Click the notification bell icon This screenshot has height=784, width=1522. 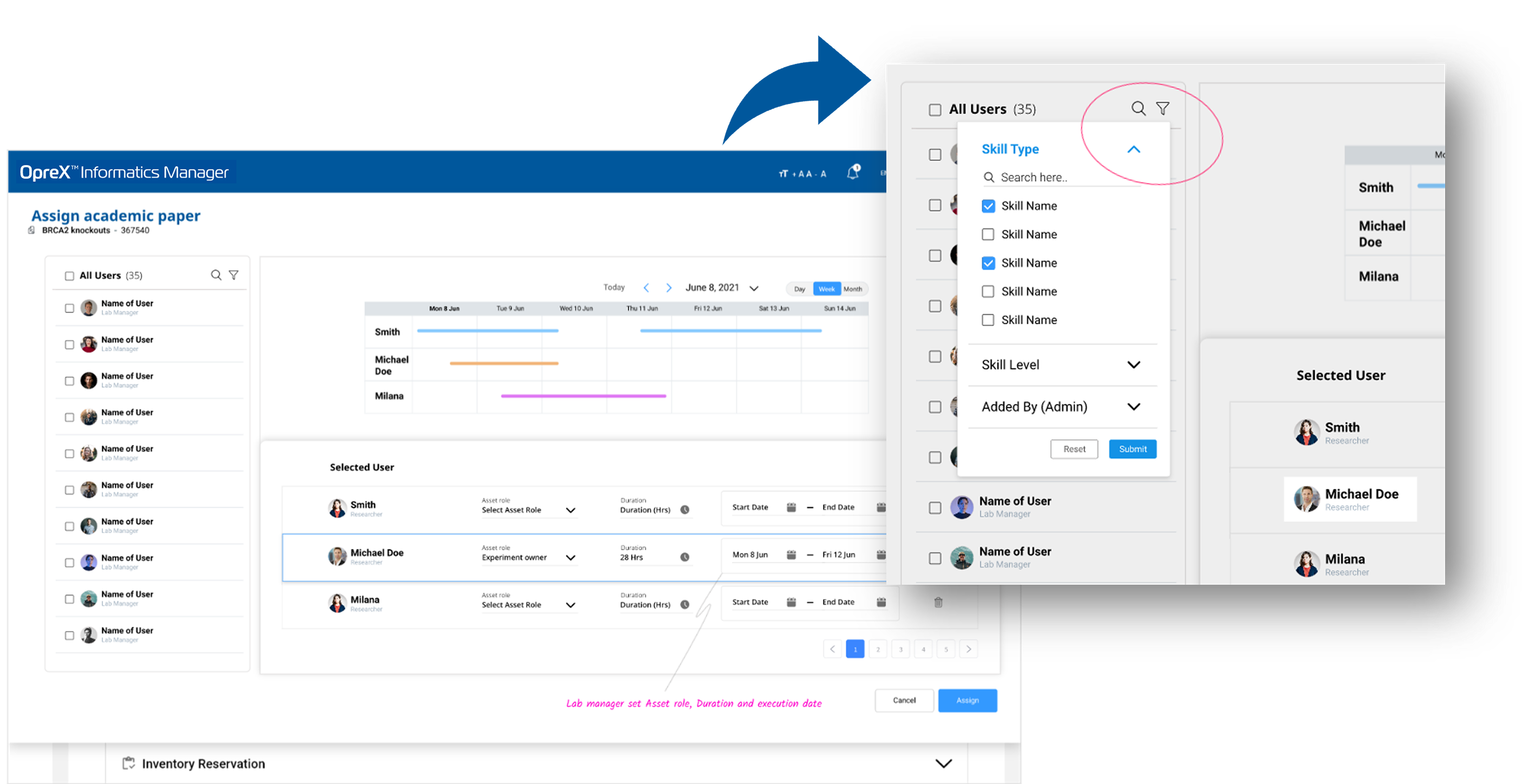pos(853,173)
